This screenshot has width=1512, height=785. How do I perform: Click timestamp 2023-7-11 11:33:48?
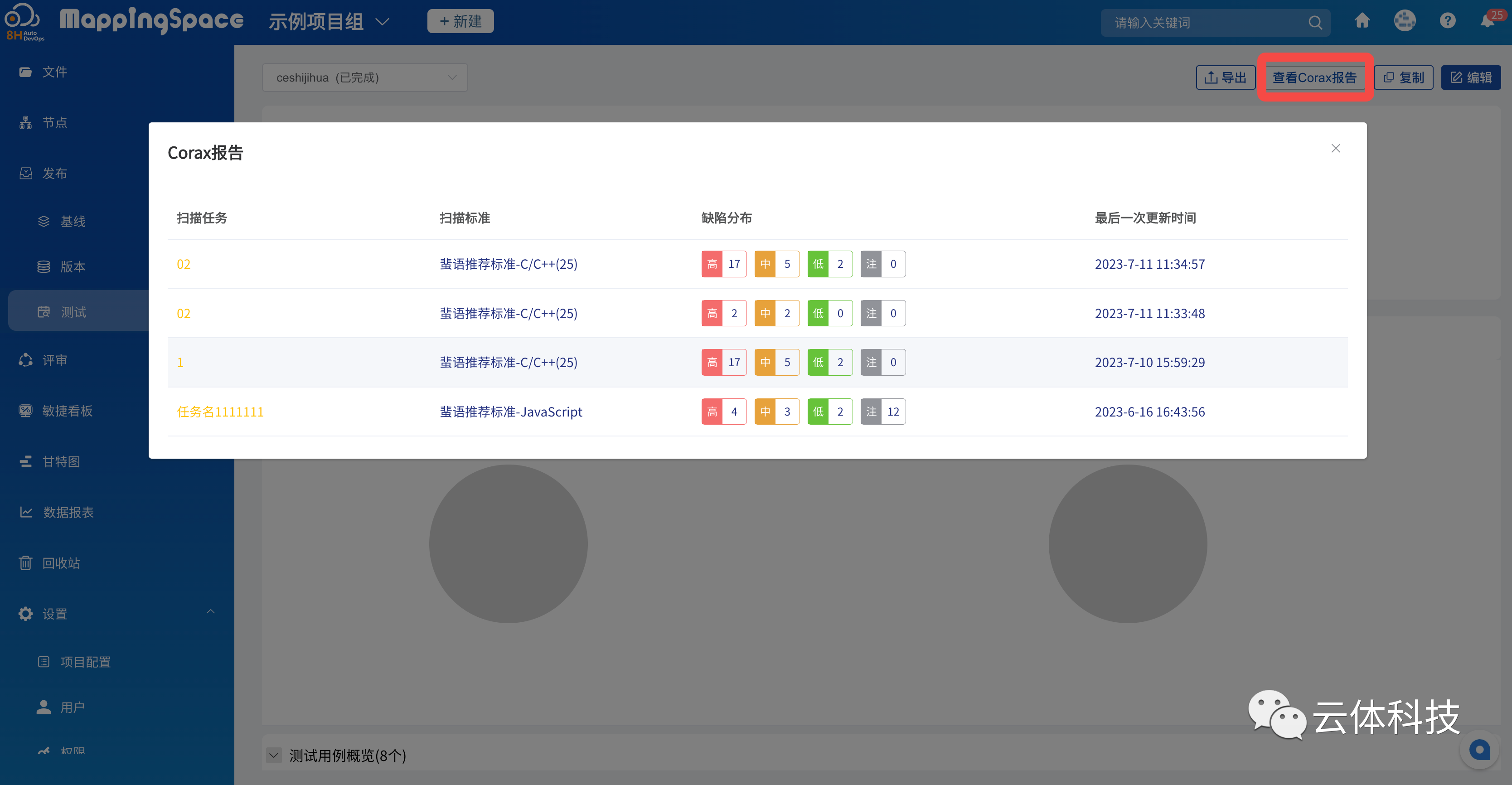tap(1149, 314)
